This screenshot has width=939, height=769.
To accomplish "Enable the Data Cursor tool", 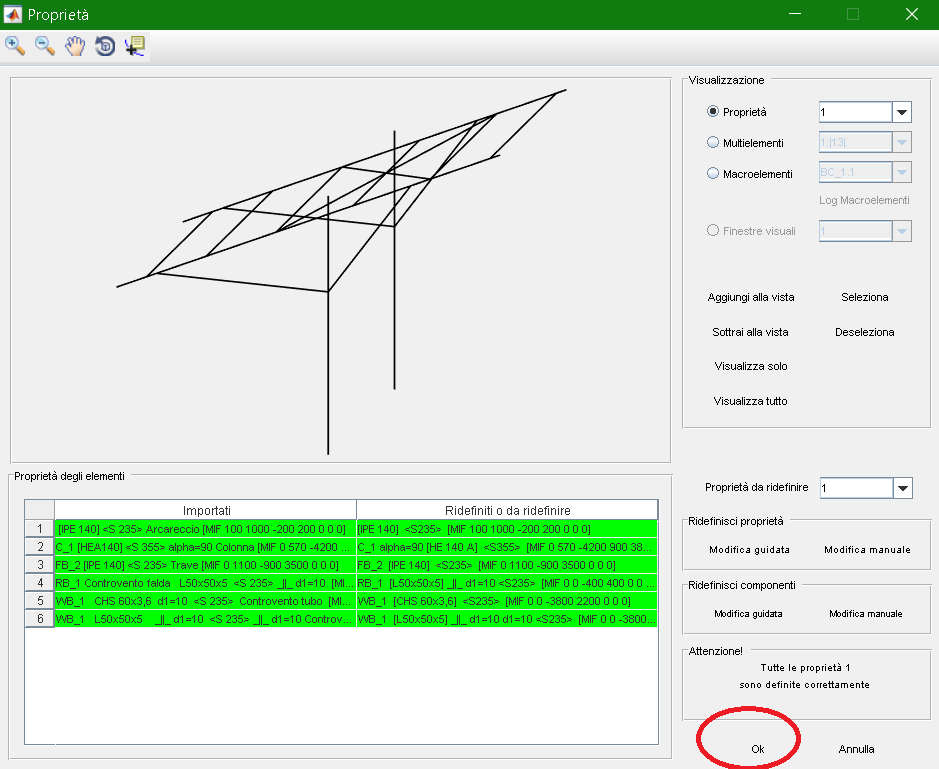I will [x=135, y=46].
